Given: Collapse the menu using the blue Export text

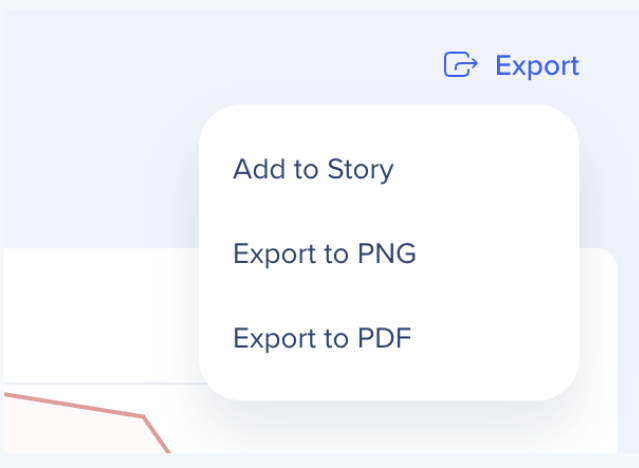Looking at the screenshot, I should 537,65.
